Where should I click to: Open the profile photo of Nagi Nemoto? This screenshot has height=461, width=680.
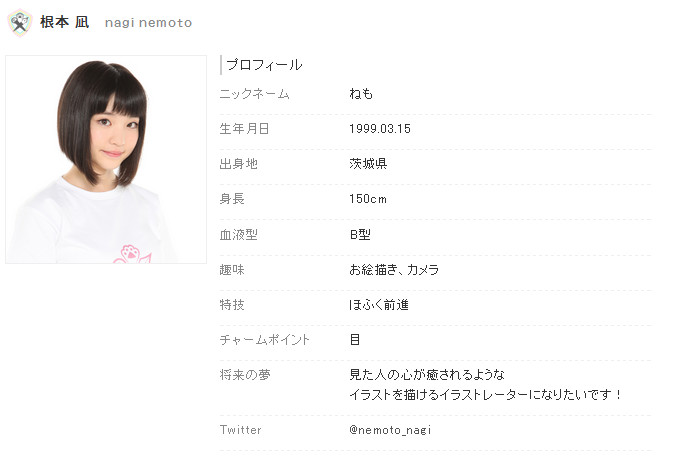click(x=106, y=159)
